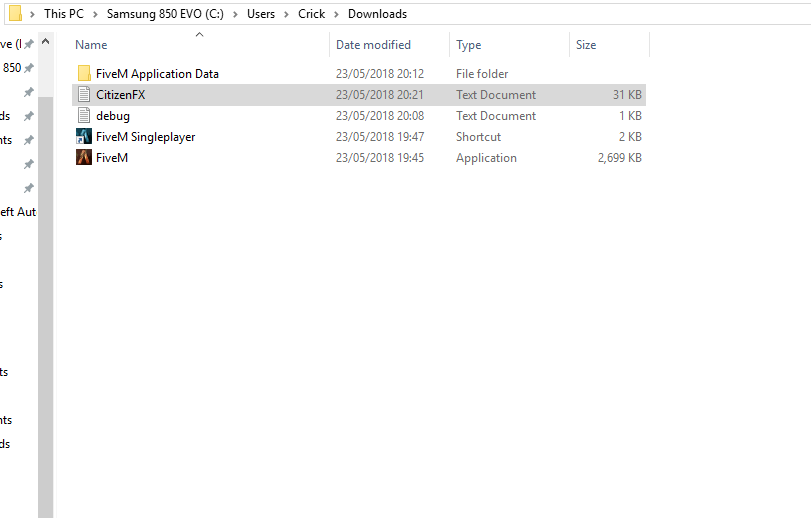
Task: Click the navigation pane scroll up arrow
Action: (x=46, y=41)
